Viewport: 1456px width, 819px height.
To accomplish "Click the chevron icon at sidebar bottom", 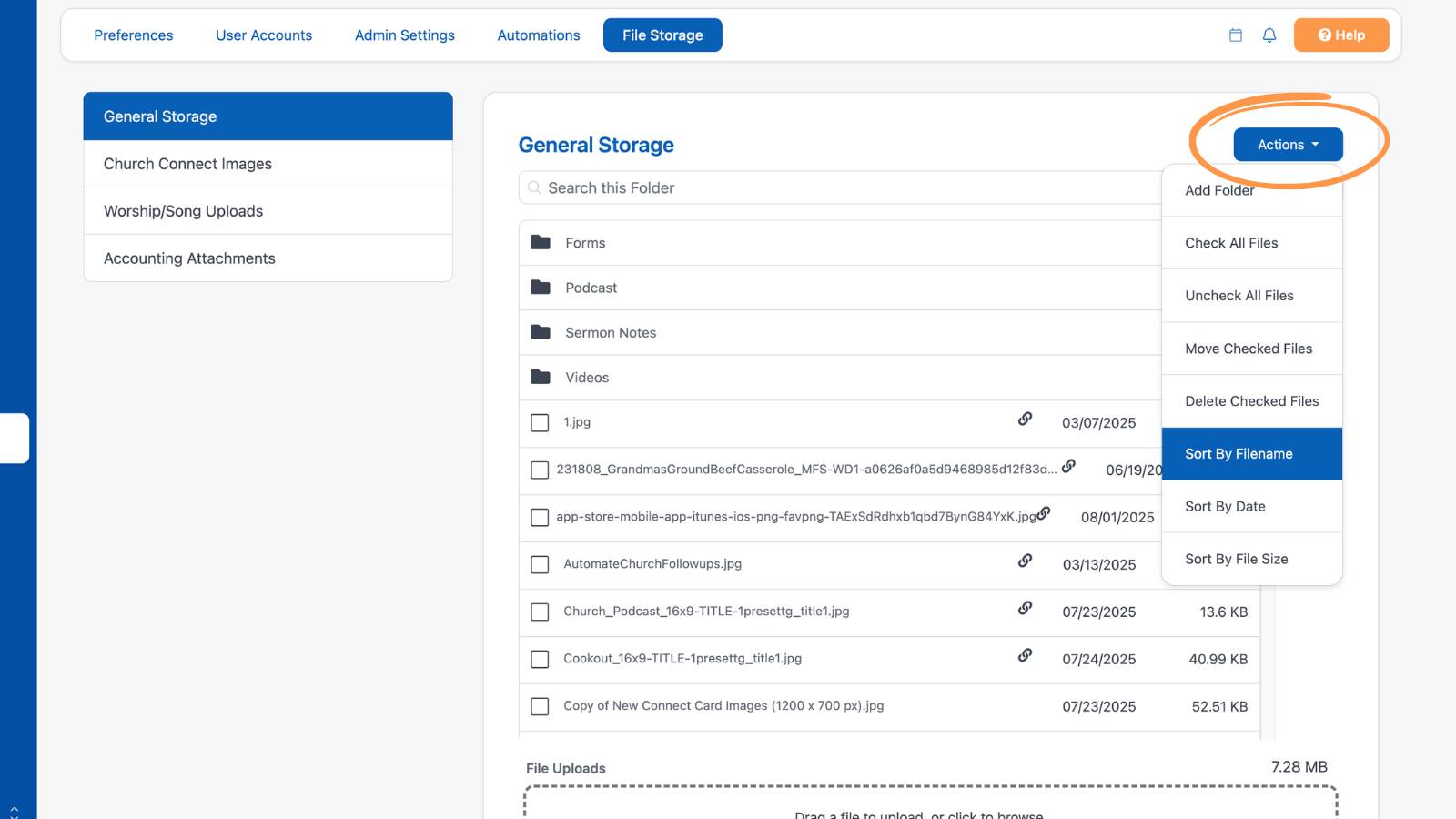I will [14, 810].
